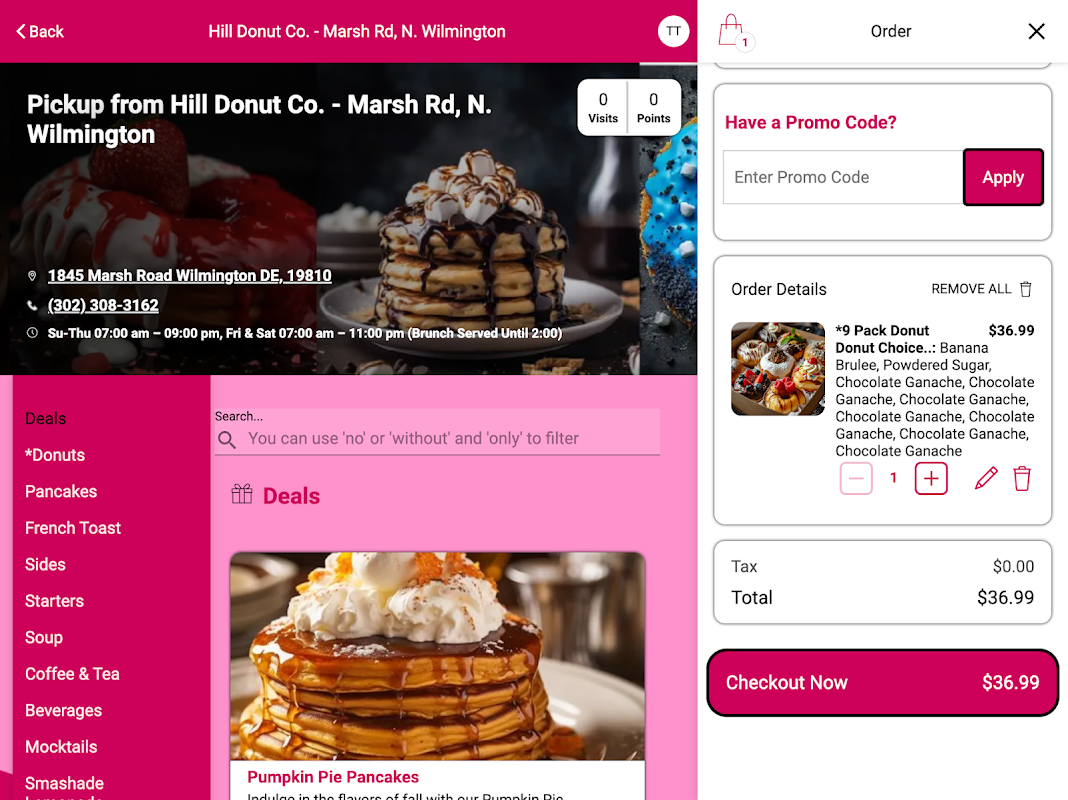
Task: Select the Pancakes menu category
Action: coord(61,492)
